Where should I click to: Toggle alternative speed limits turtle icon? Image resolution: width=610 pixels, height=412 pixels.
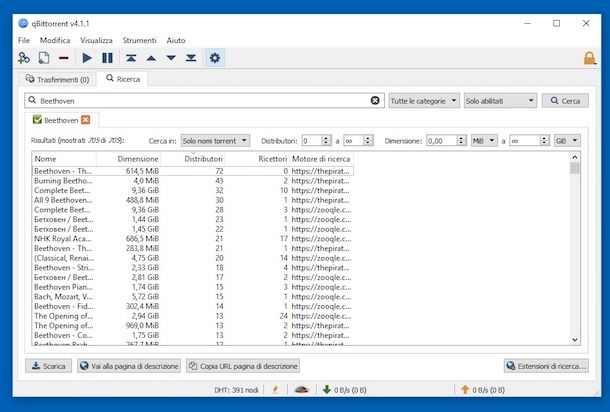pos(301,389)
